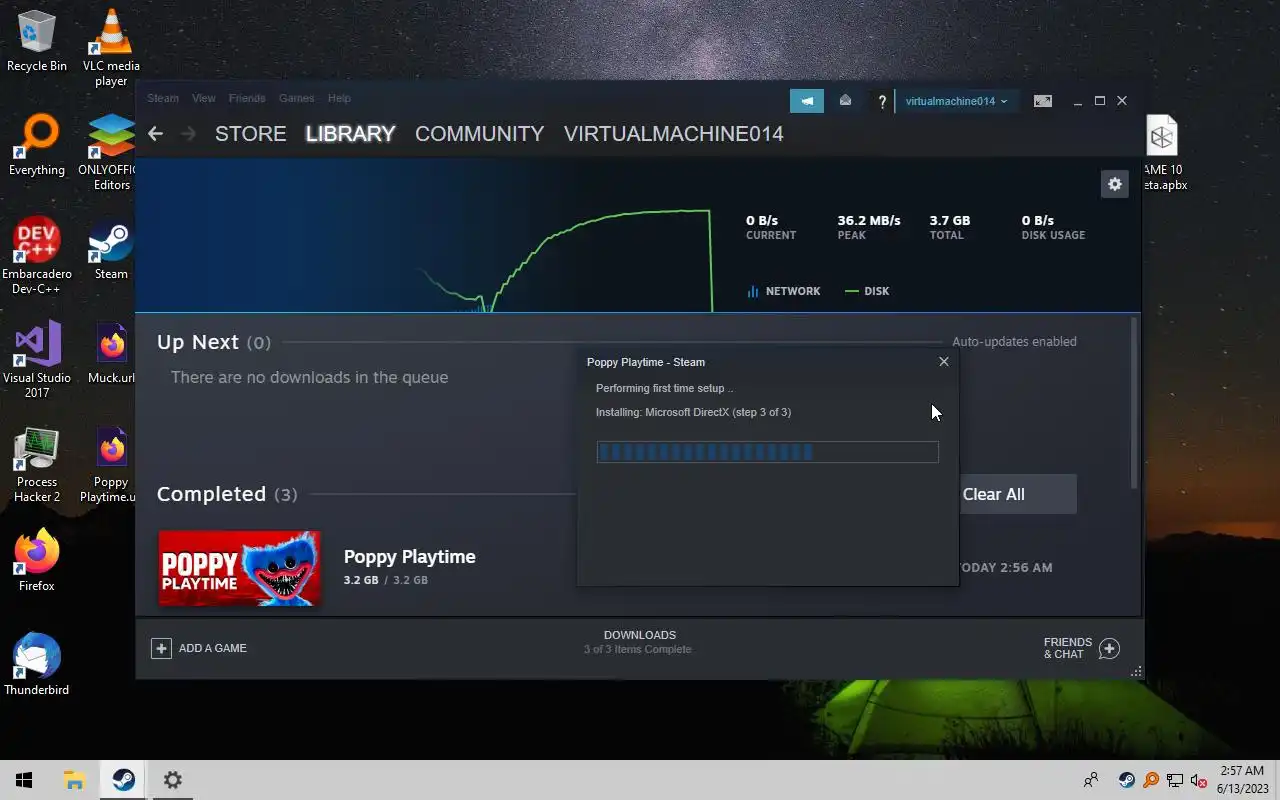Open Visual Studio 2017 desktop icon
Image resolution: width=1280 pixels, height=800 pixels.
[x=37, y=360]
